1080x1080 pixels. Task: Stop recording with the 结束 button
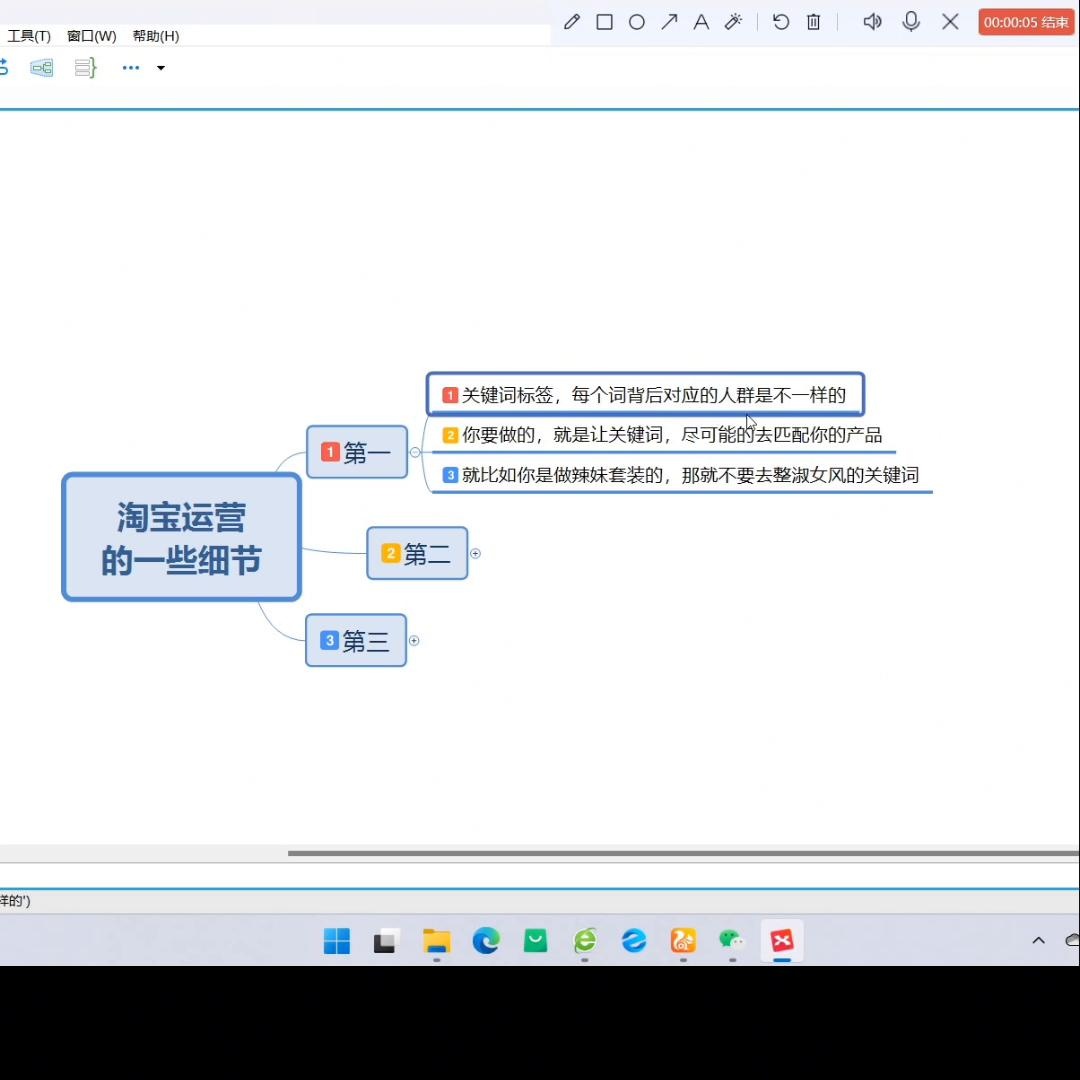tap(1026, 22)
